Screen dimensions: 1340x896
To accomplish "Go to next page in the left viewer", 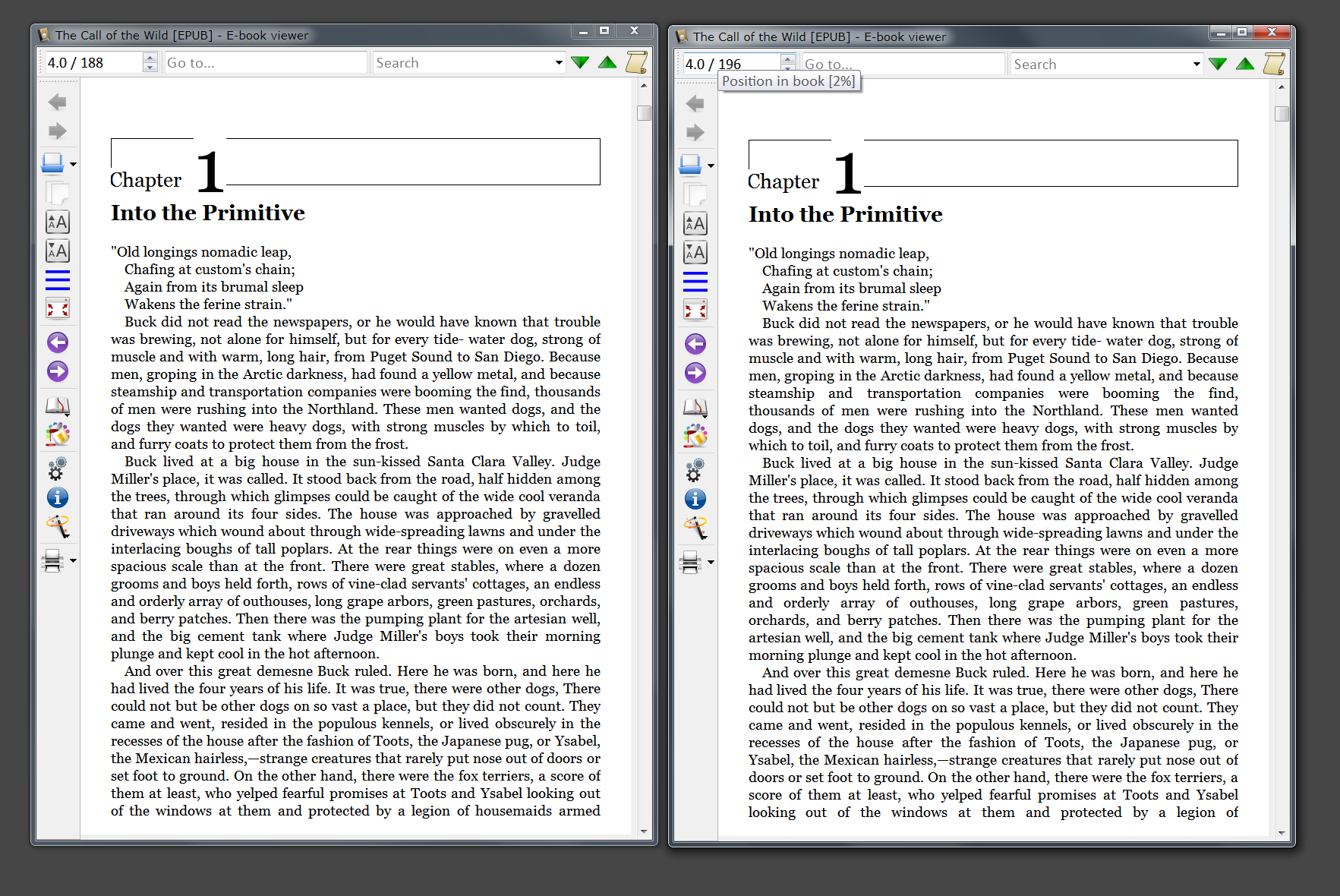I will (58, 371).
